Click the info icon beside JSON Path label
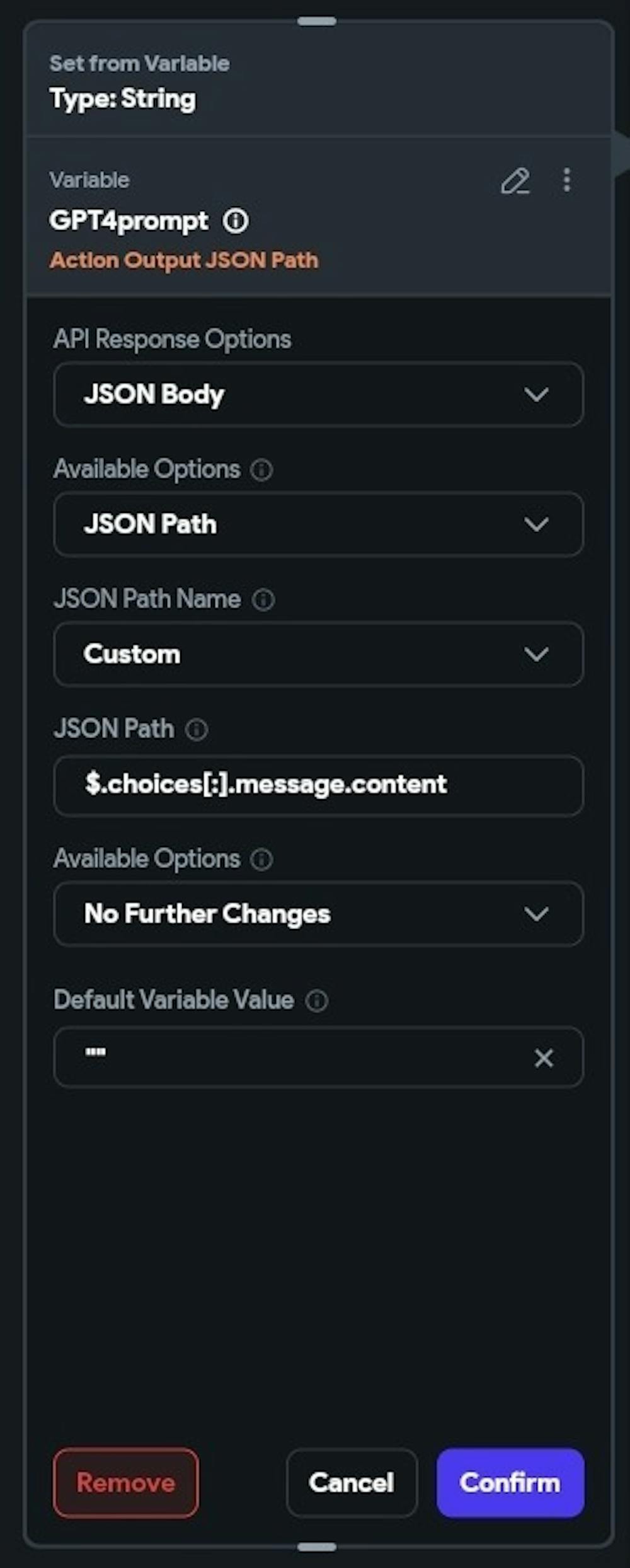This screenshot has width=630, height=1568. click(x=197, y=730)
